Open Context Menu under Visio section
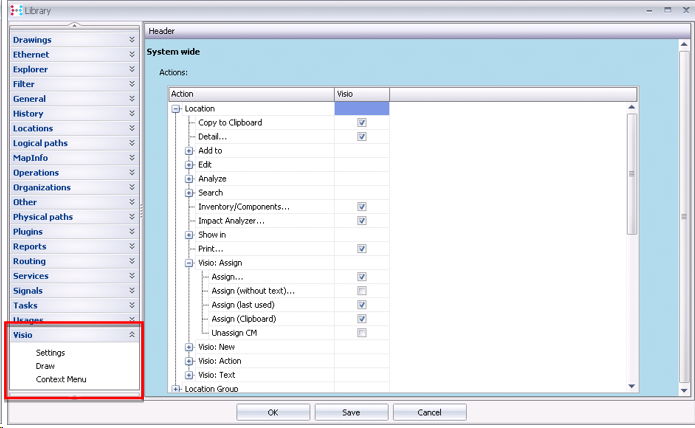Viewport: 695px width, 428px height. pos(61,379)
